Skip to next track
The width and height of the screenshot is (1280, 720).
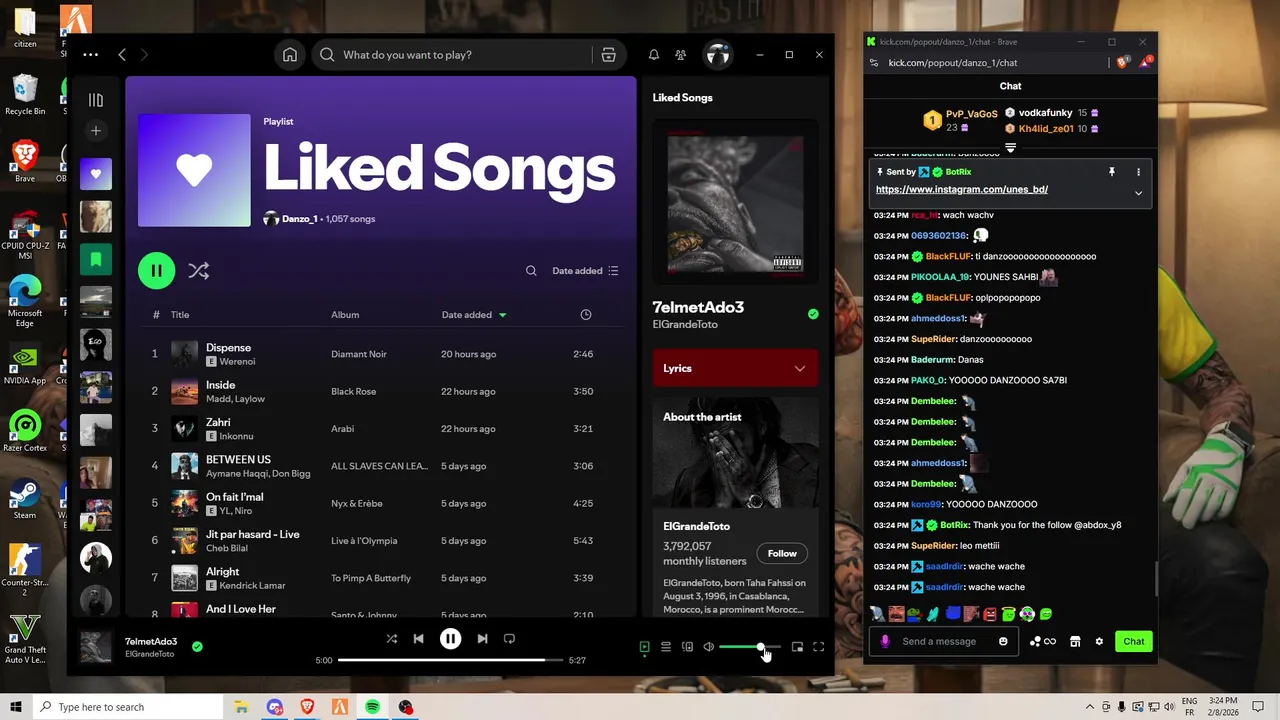coord(482,639)
